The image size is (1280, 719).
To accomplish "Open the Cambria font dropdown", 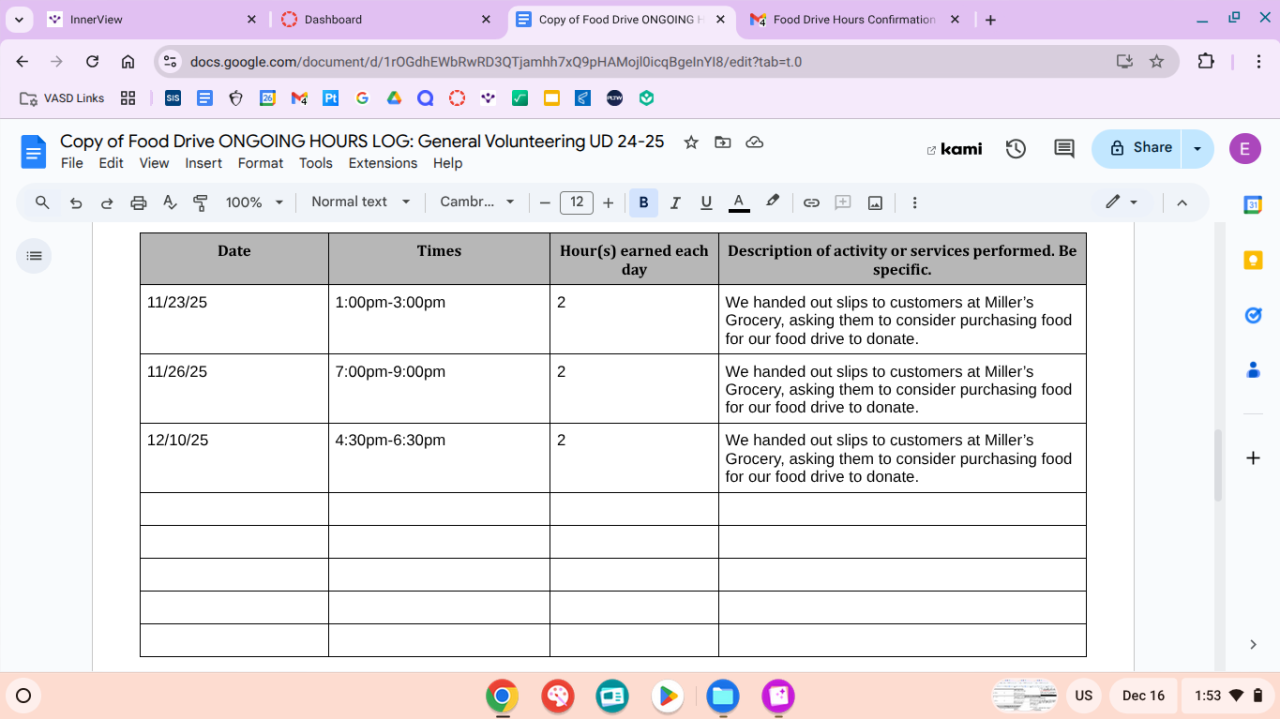I will (477, 202).
